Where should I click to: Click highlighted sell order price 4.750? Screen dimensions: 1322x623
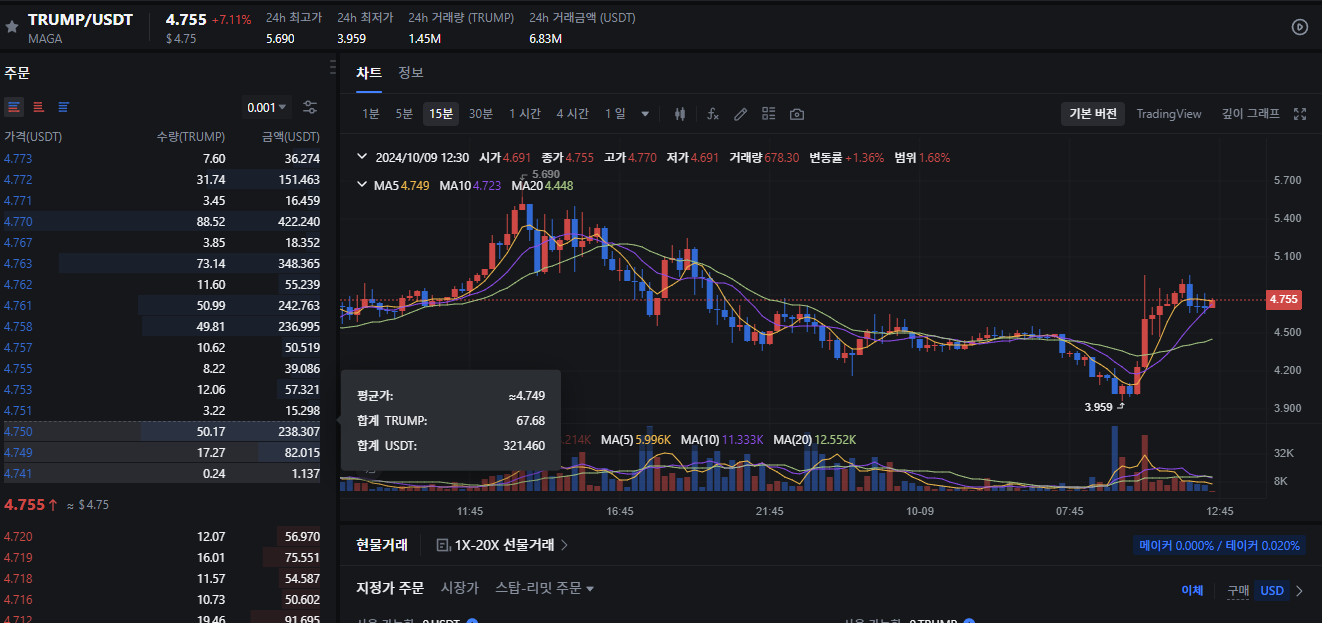(18, 431)
